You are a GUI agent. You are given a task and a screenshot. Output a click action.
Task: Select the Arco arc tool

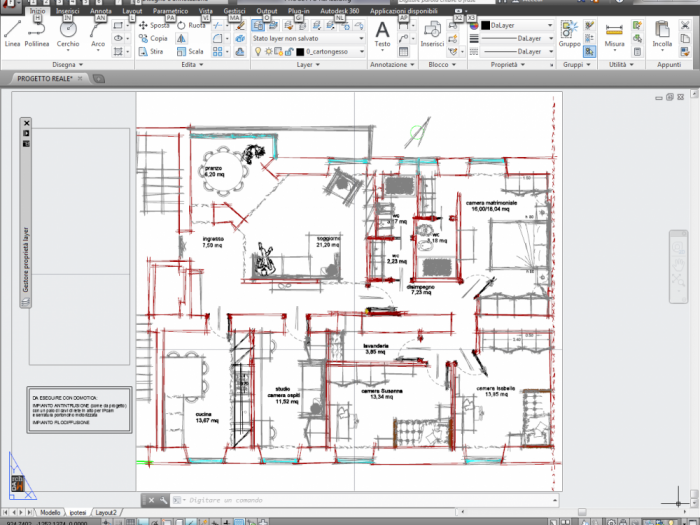click(x=98, y=35)
